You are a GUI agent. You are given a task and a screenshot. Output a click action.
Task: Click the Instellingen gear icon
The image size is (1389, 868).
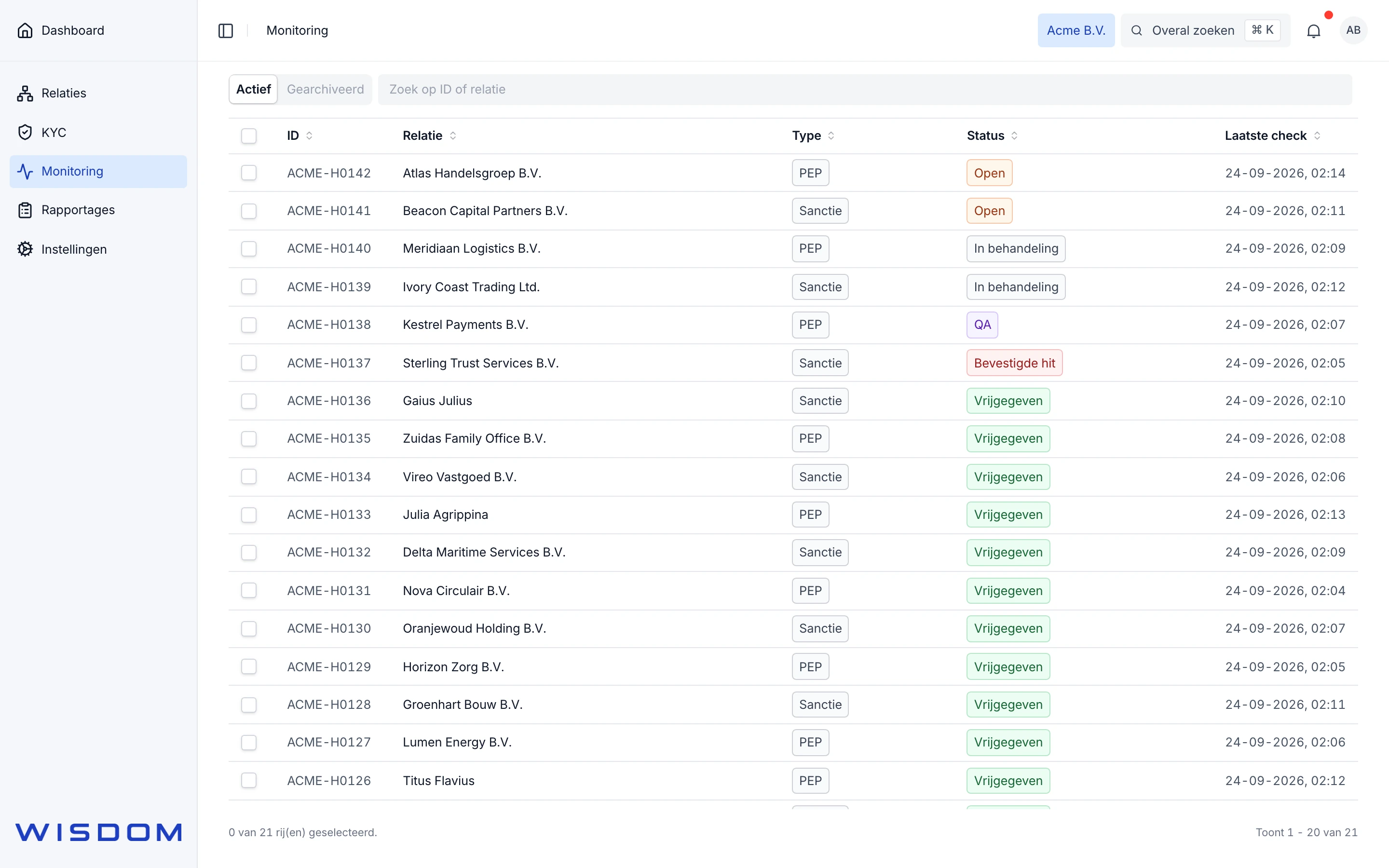pos(25,249)
